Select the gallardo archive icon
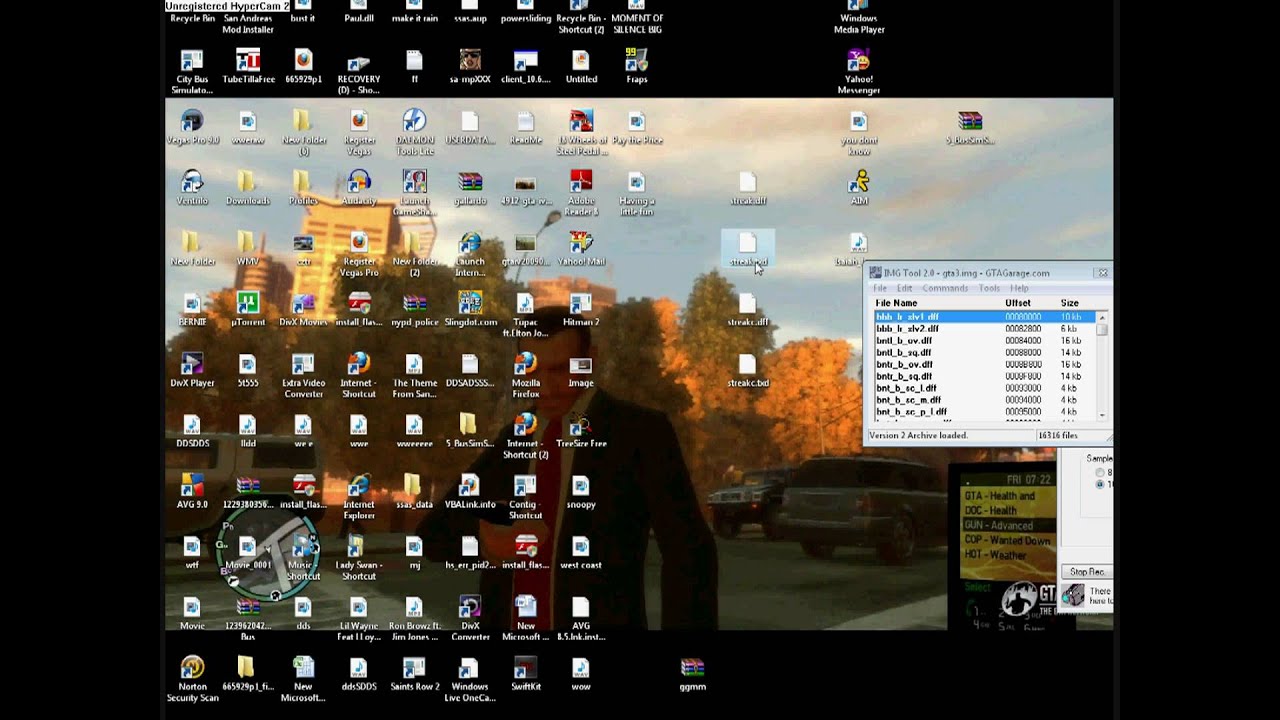This screenshot has height=720, width=1280. tap(470, 188)
